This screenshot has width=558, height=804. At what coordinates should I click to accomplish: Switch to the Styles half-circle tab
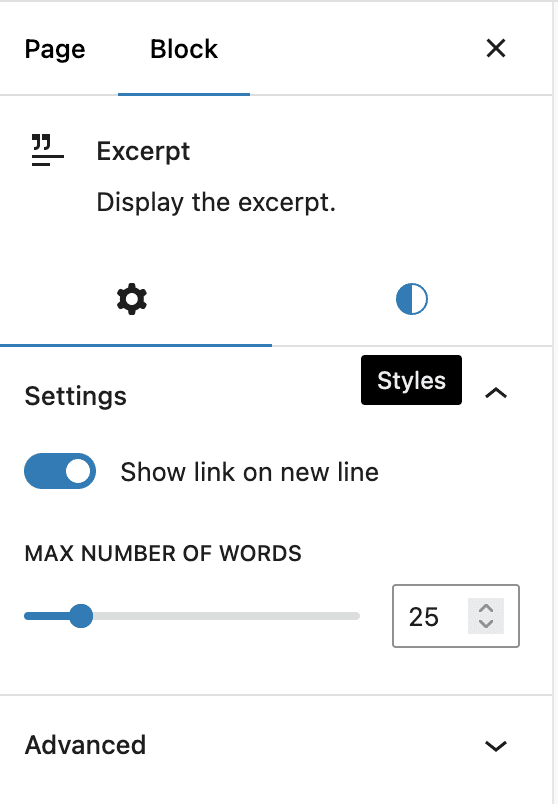point(412,299)
